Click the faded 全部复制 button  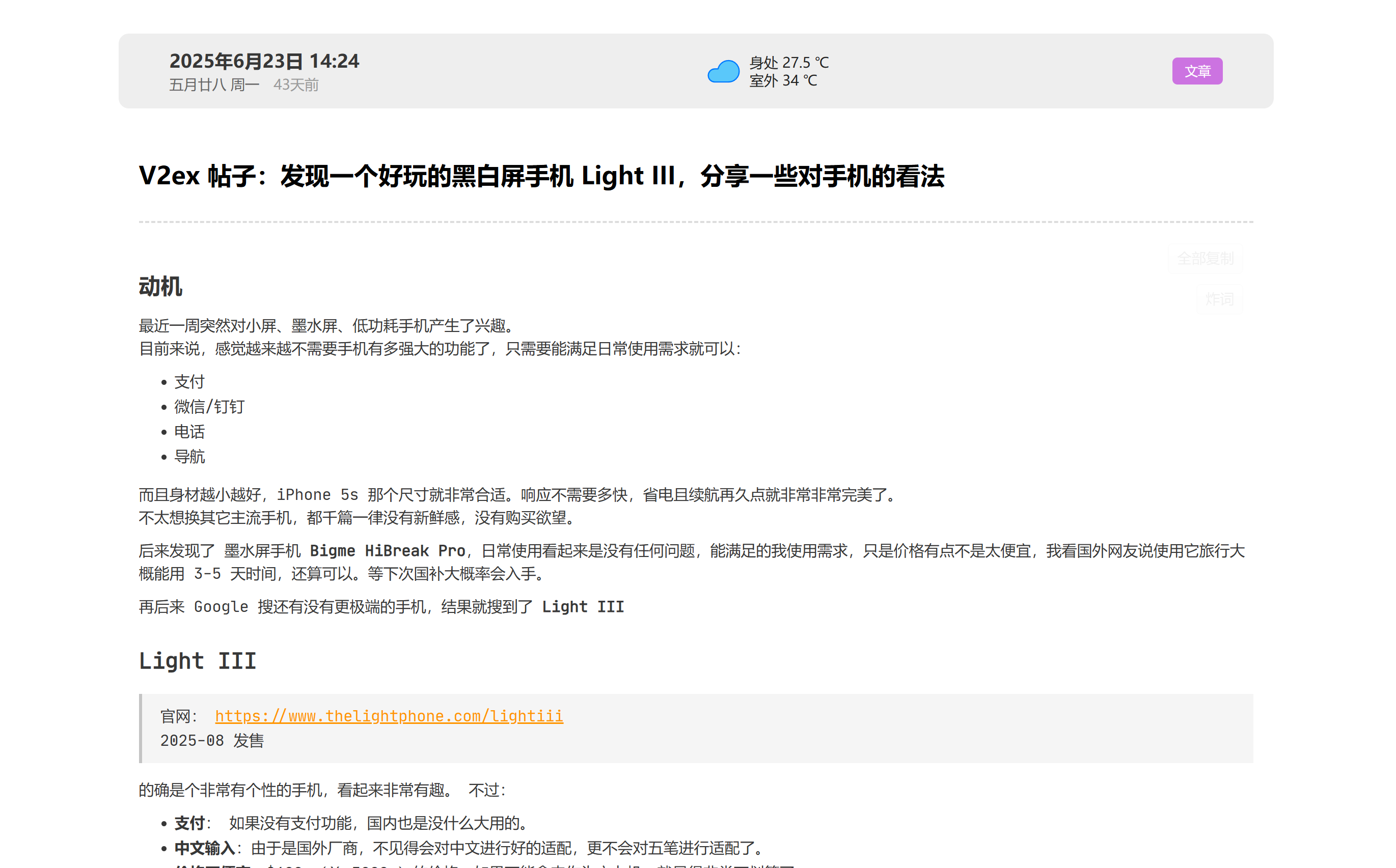pos(1205,258)
